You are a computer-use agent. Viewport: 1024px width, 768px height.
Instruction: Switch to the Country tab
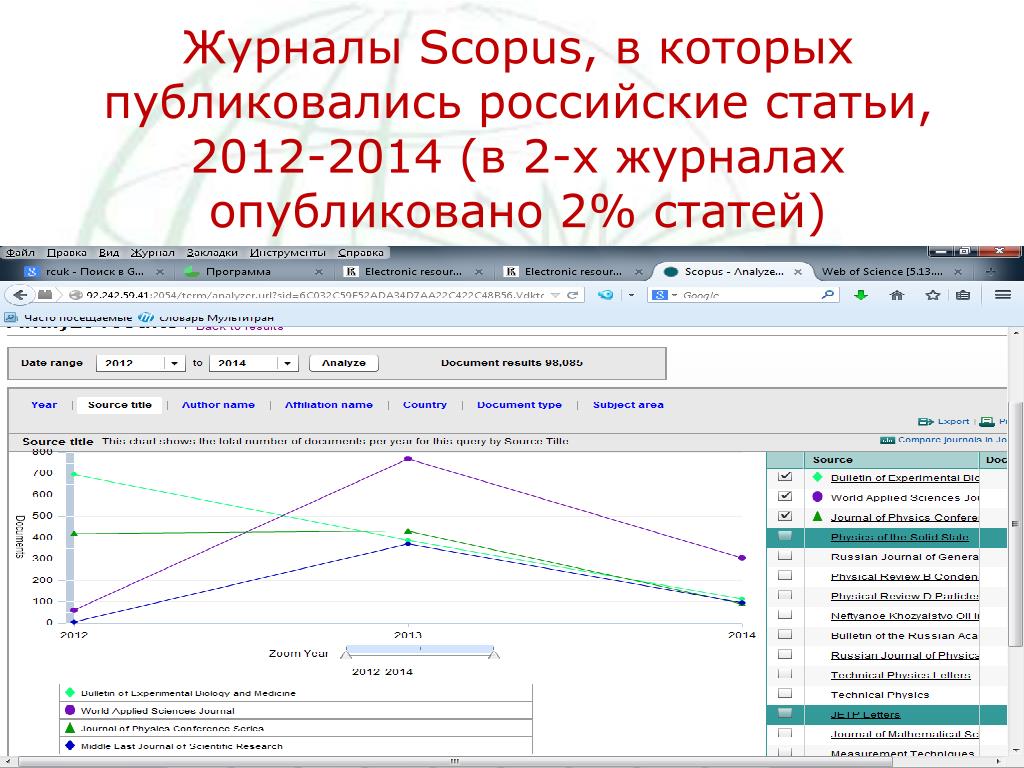[424, 405]
